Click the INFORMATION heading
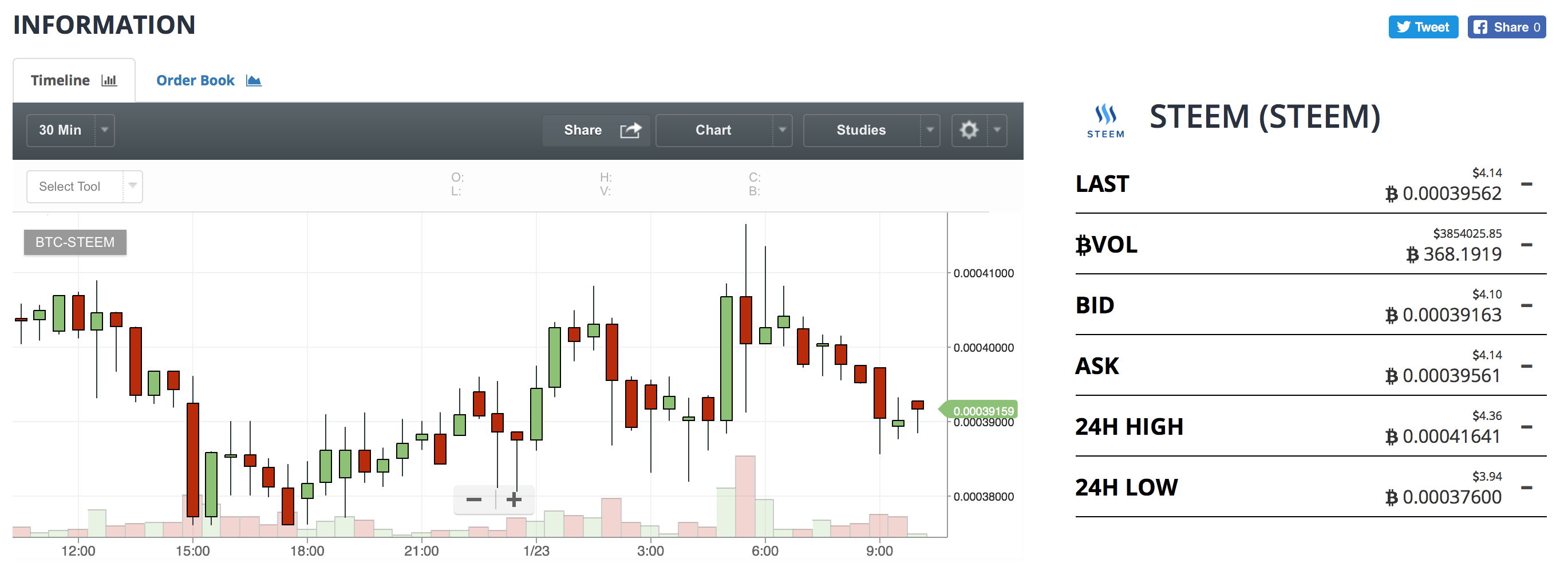1568x574 pixels. (104, 25)
